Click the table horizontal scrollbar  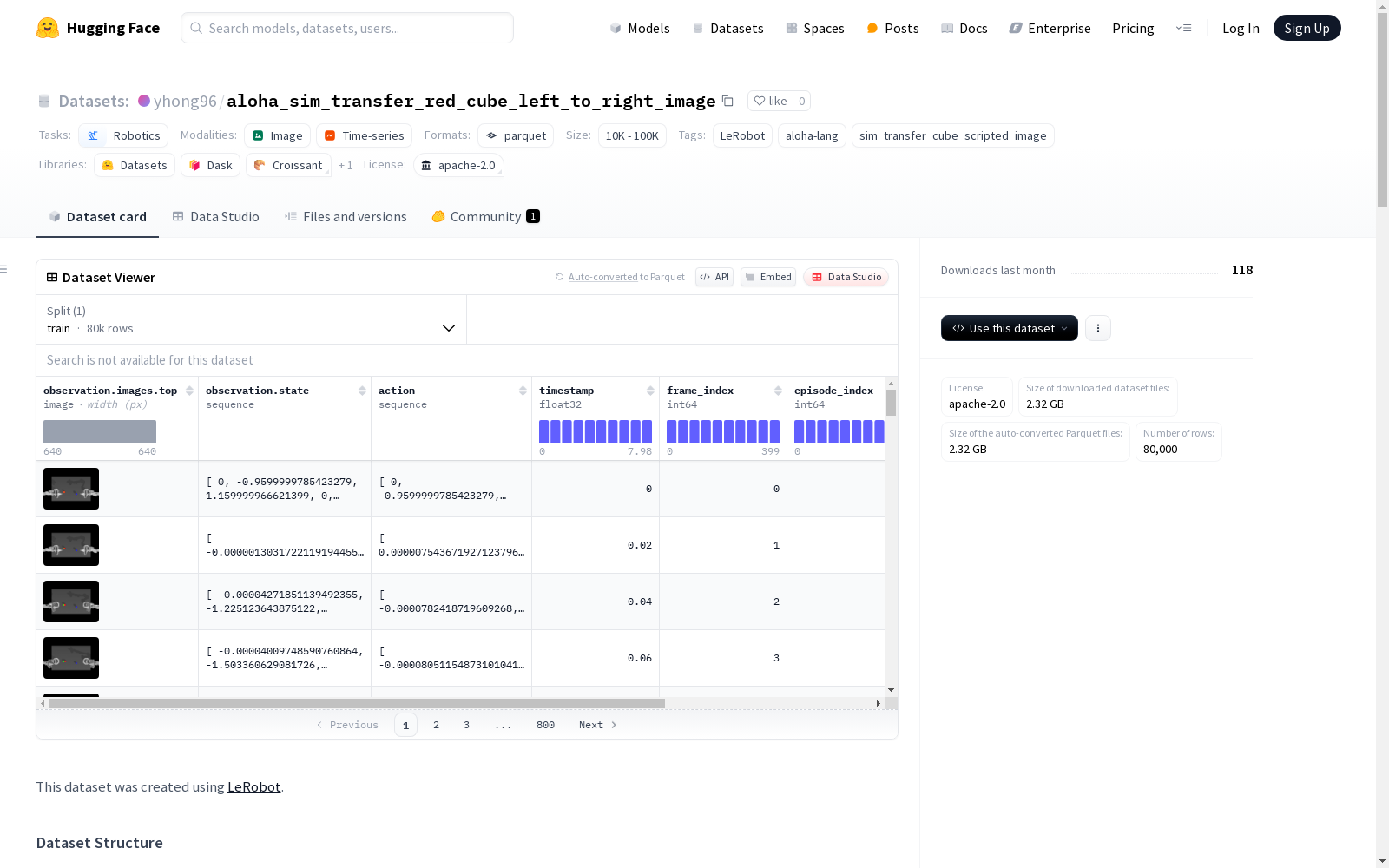point(357,703)
